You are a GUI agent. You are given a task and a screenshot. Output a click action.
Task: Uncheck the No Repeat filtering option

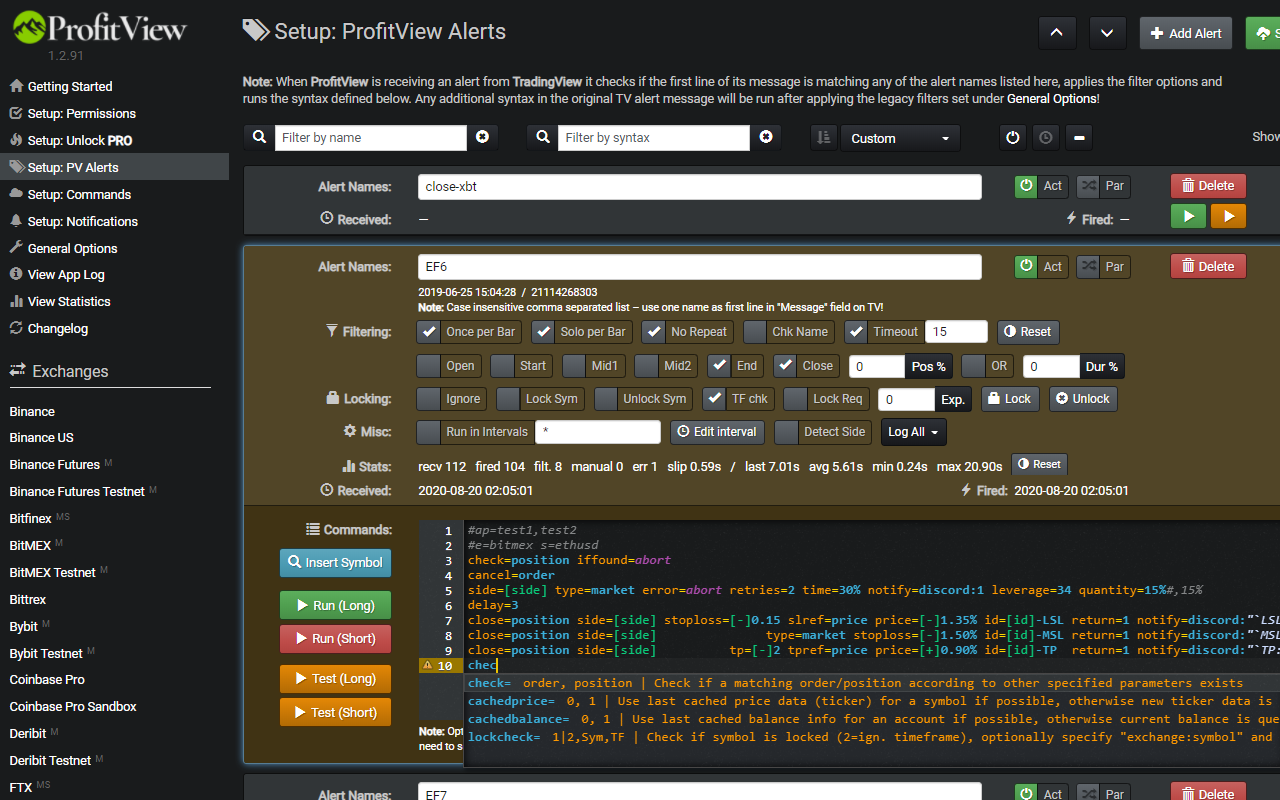tap(655, 331)
